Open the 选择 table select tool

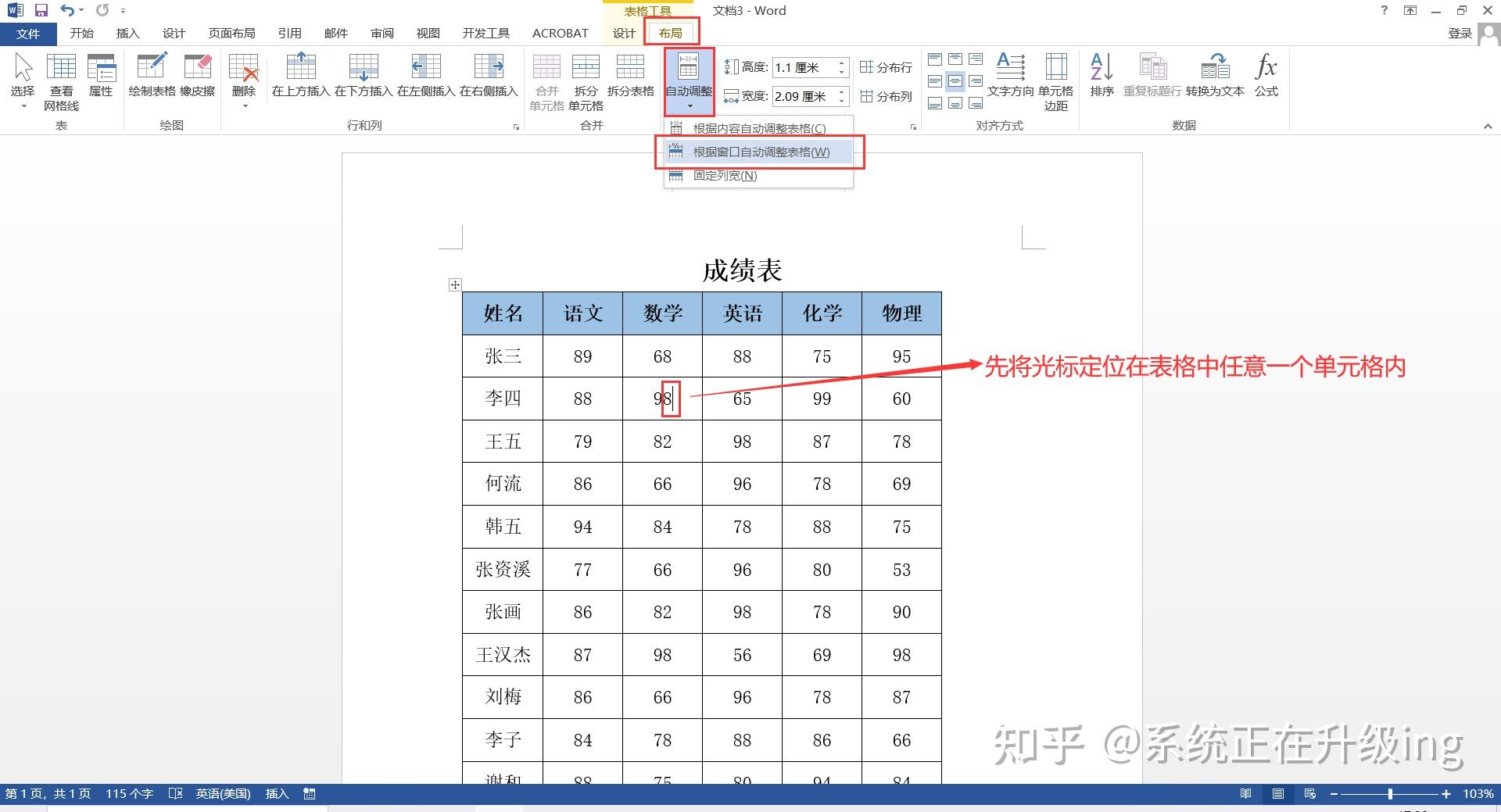pyautogui.click(x=23, y=81)
